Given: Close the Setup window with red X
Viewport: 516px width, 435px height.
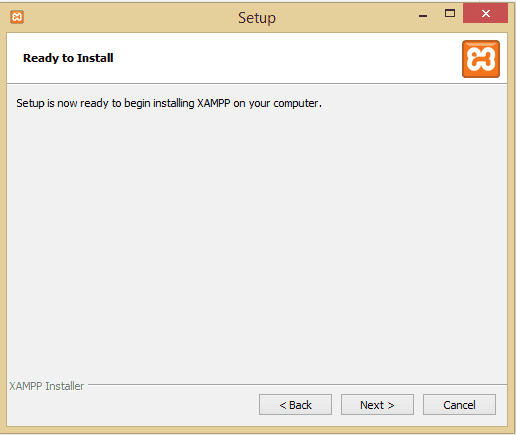Looking at the screenshot, I should tap(485, 14).
